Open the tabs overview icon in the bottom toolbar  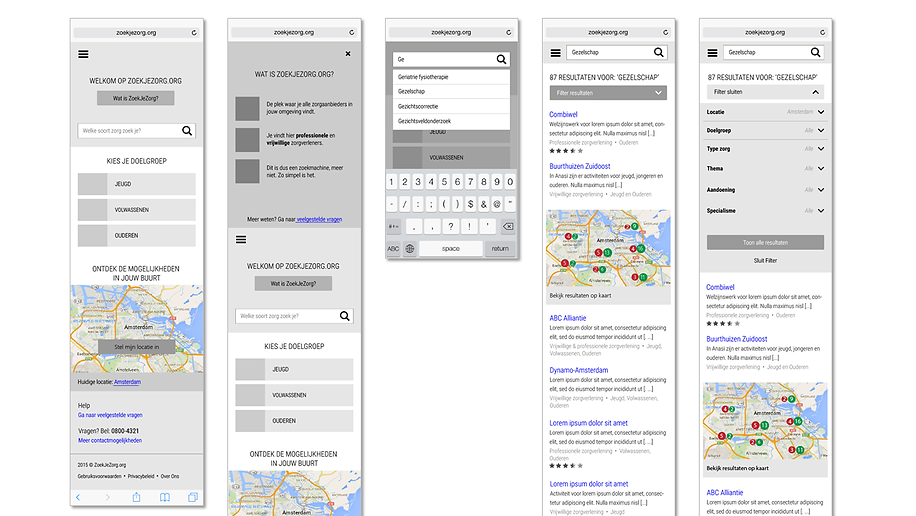193,497
